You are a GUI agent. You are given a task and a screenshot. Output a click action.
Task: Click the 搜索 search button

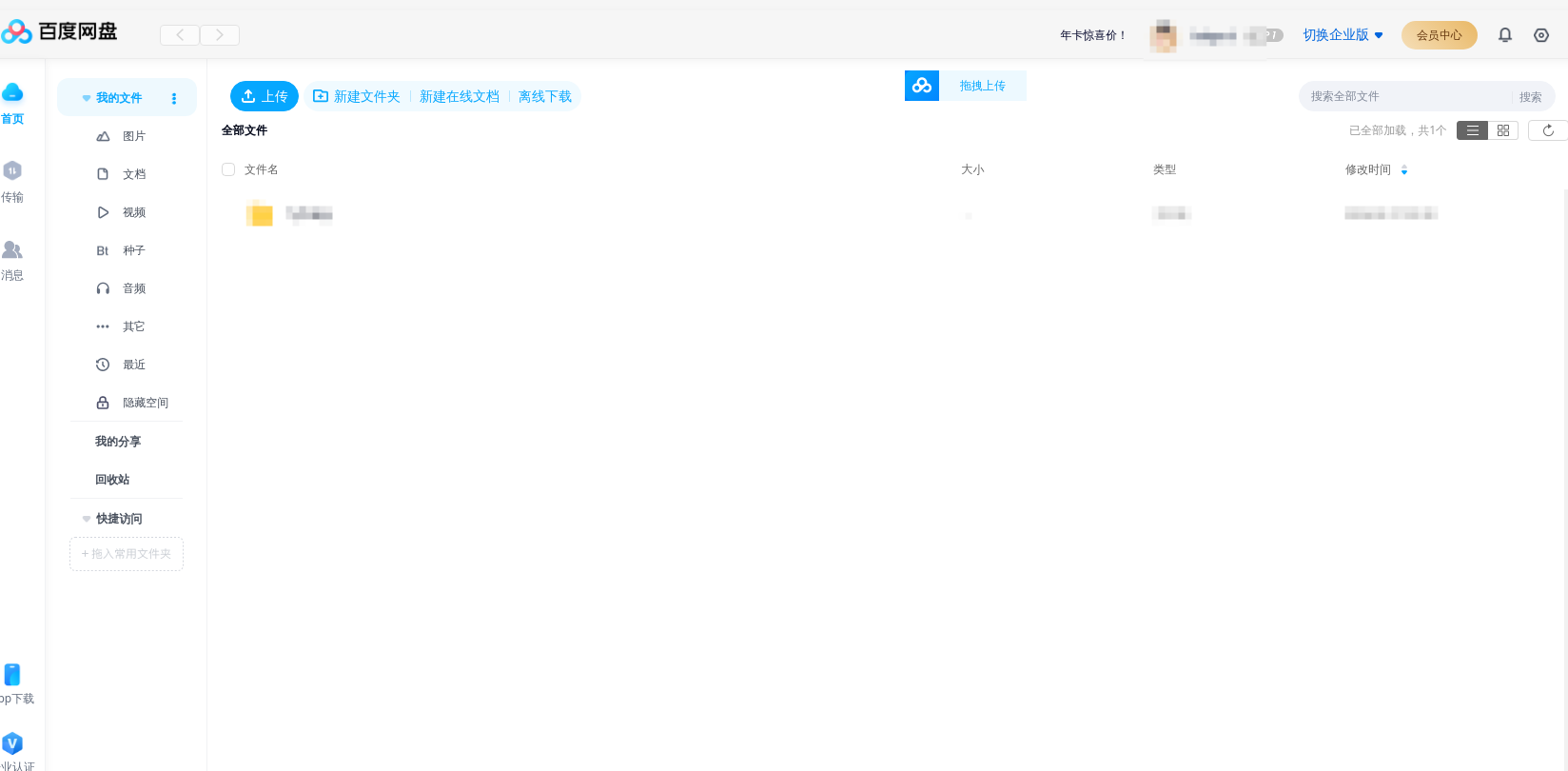coord(1531,97)
